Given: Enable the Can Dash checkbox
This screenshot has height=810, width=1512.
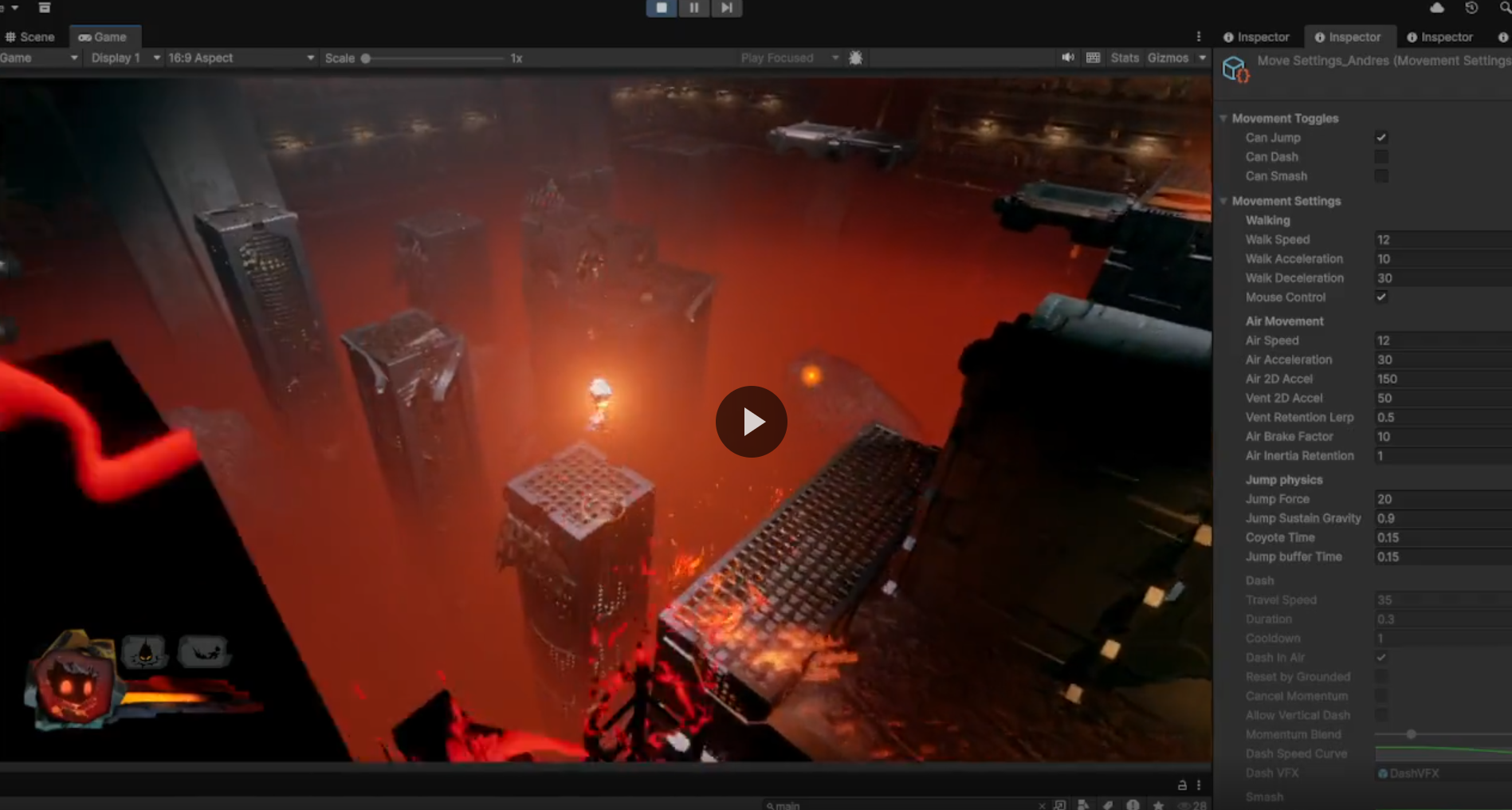Looking at the screenshot, I should 1381,157.
